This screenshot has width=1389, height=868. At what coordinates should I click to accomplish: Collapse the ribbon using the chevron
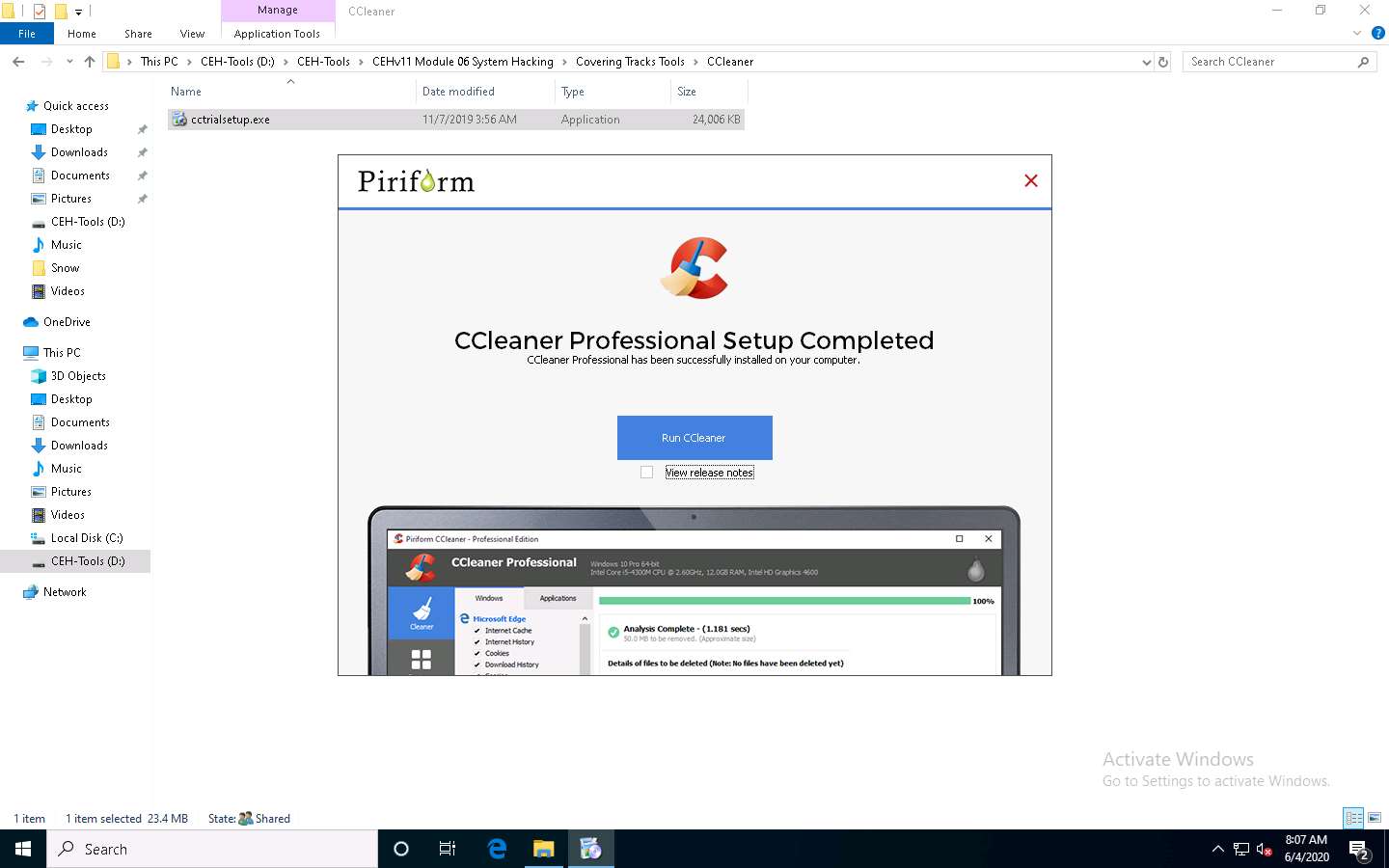click(1357, 33)
